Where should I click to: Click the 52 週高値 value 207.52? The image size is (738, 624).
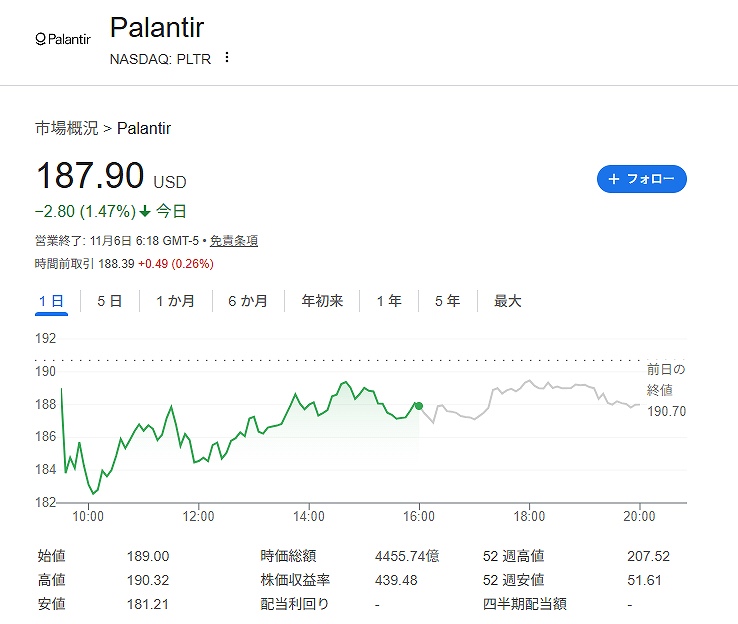(648, 556)
